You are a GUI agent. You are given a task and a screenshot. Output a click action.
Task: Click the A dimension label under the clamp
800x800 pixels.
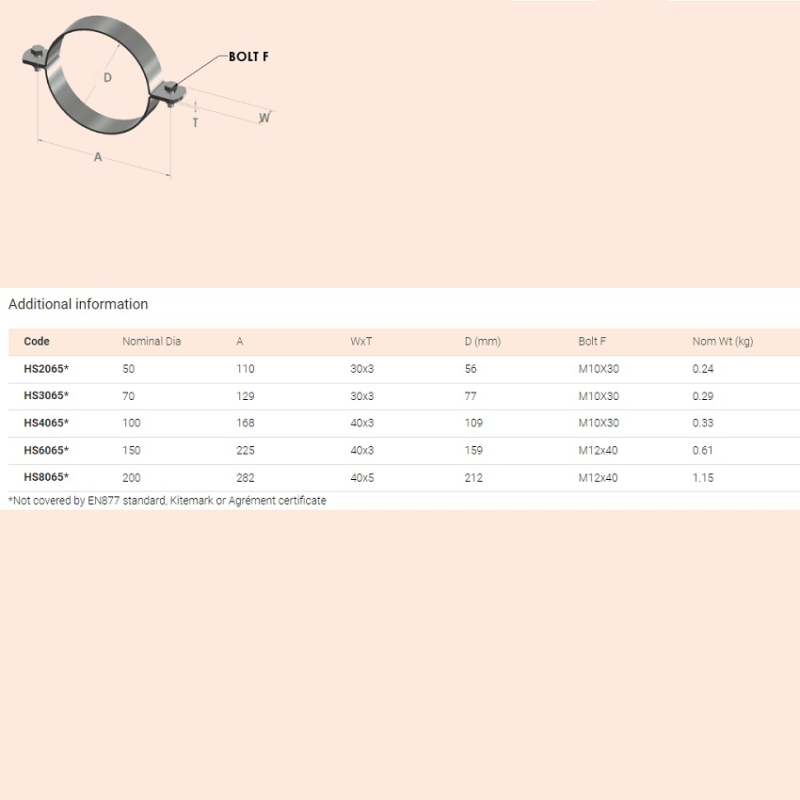[98, 156]
